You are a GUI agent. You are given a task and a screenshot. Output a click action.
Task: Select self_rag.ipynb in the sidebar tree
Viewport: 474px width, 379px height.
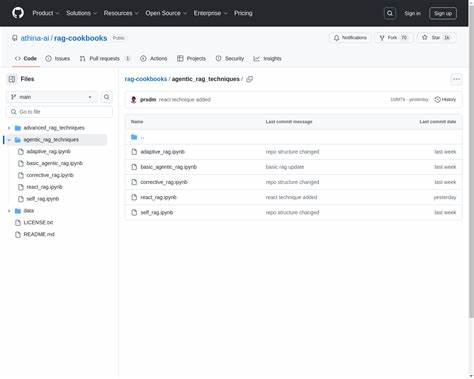(43, 199)
